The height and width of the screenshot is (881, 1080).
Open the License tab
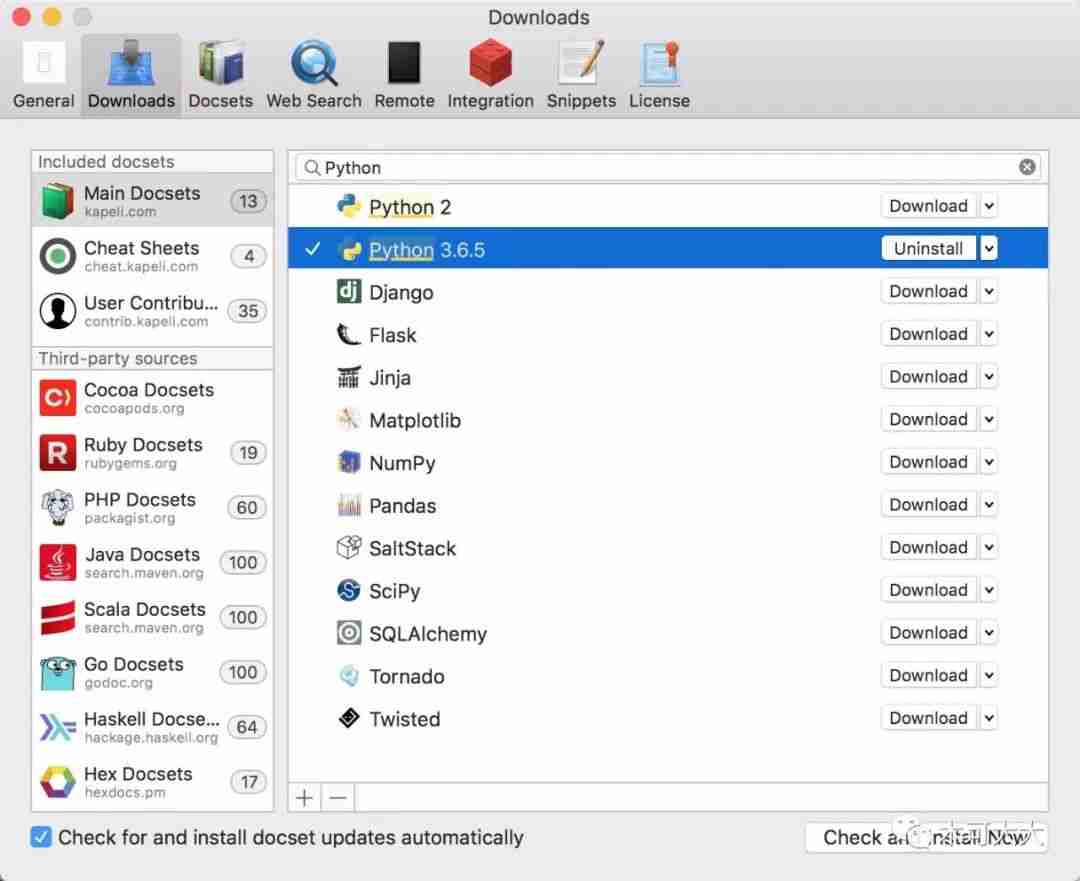coord(659,76)
